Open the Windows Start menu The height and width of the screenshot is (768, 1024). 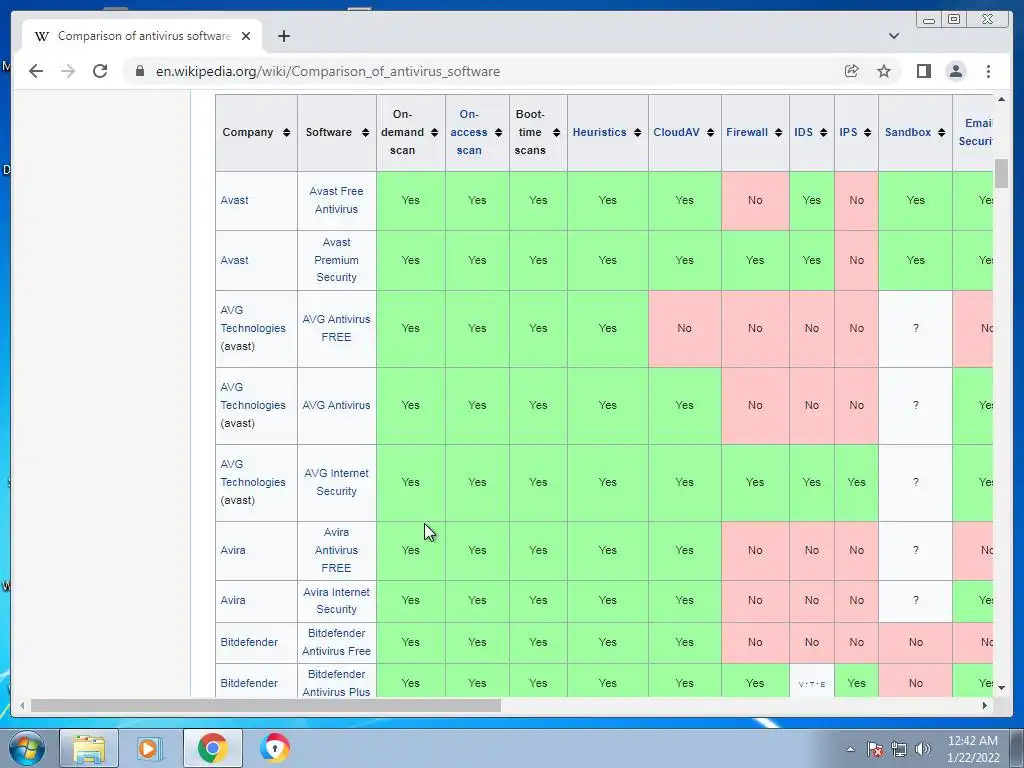(x=27, y=748)
